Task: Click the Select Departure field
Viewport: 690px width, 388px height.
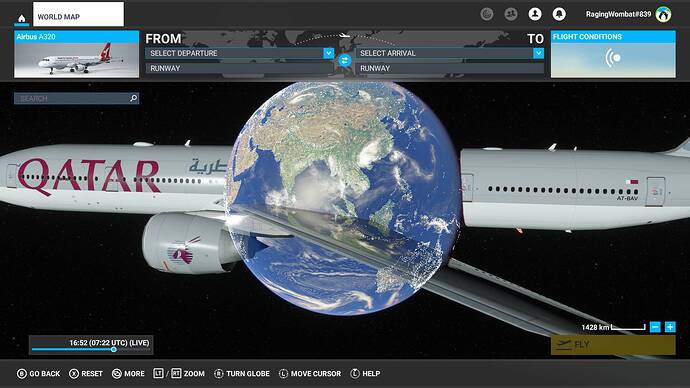Action: click(240, 53)
